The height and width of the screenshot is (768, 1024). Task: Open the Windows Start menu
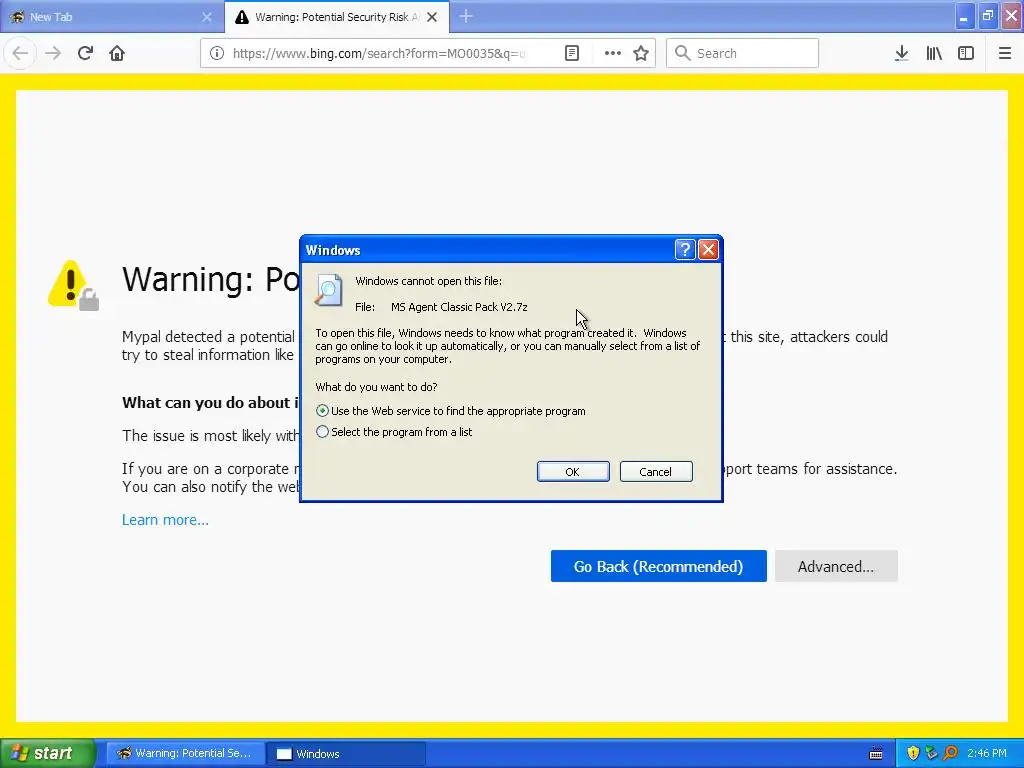coord(47,753)
